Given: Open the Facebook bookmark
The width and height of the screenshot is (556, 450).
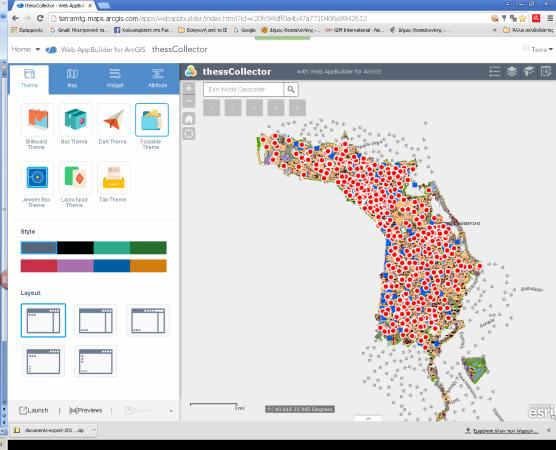Looking at the screenshot, I should pyautogui.click(x=141, y=30).
